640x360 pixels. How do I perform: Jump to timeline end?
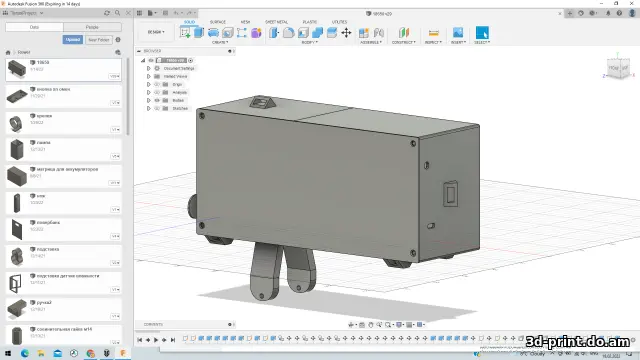173,340
